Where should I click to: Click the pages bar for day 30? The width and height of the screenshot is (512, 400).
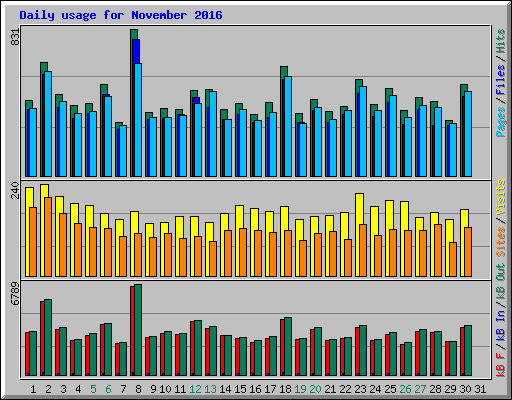468,134
